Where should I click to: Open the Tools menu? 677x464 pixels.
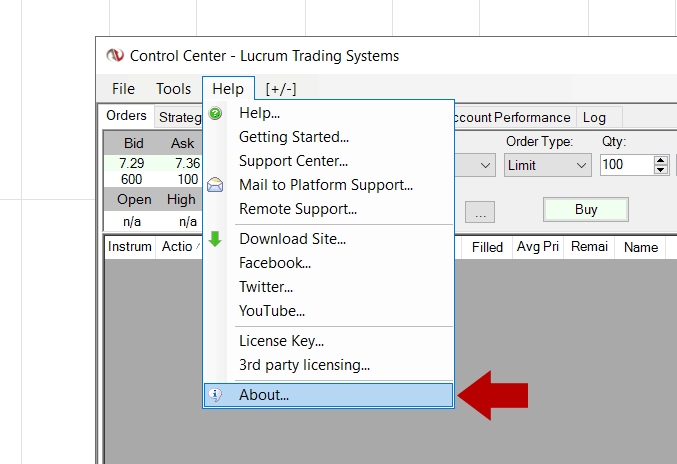point(174,89)
